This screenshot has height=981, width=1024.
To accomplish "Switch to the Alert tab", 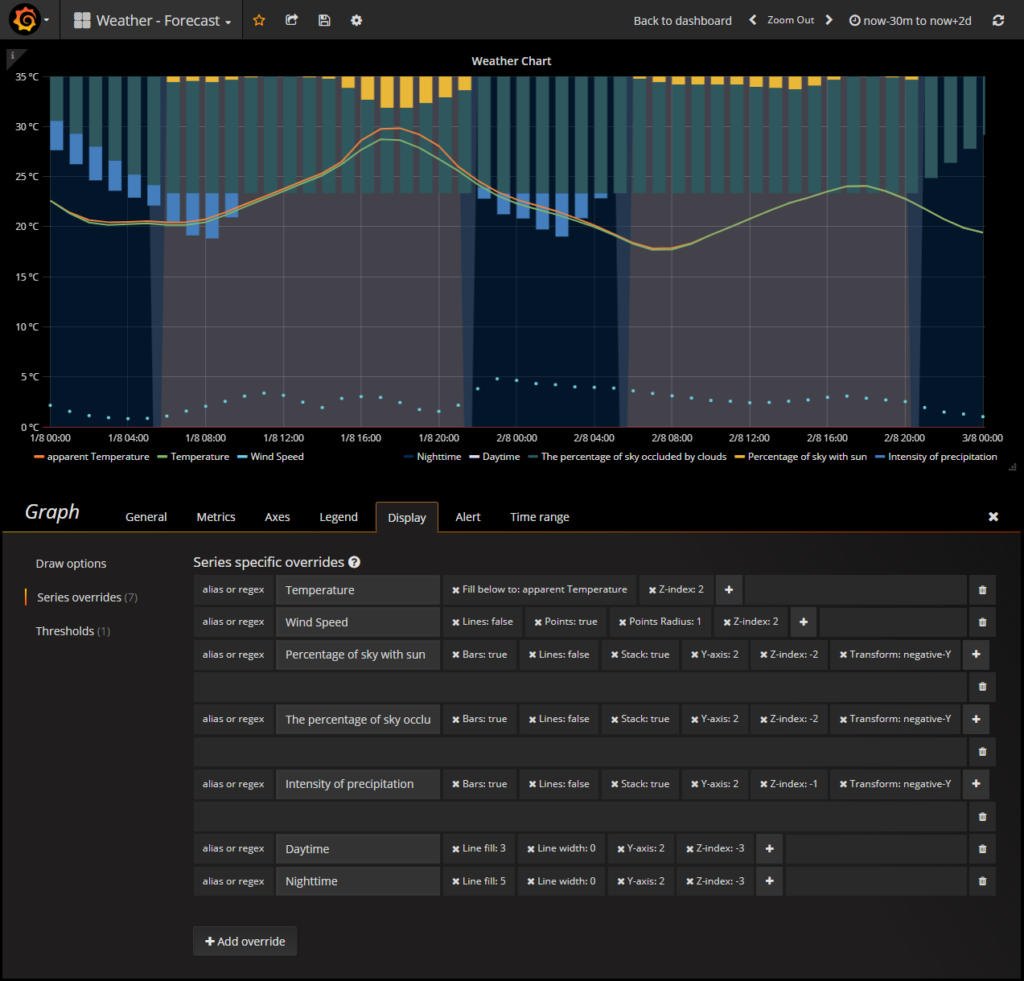I will 468,517.
